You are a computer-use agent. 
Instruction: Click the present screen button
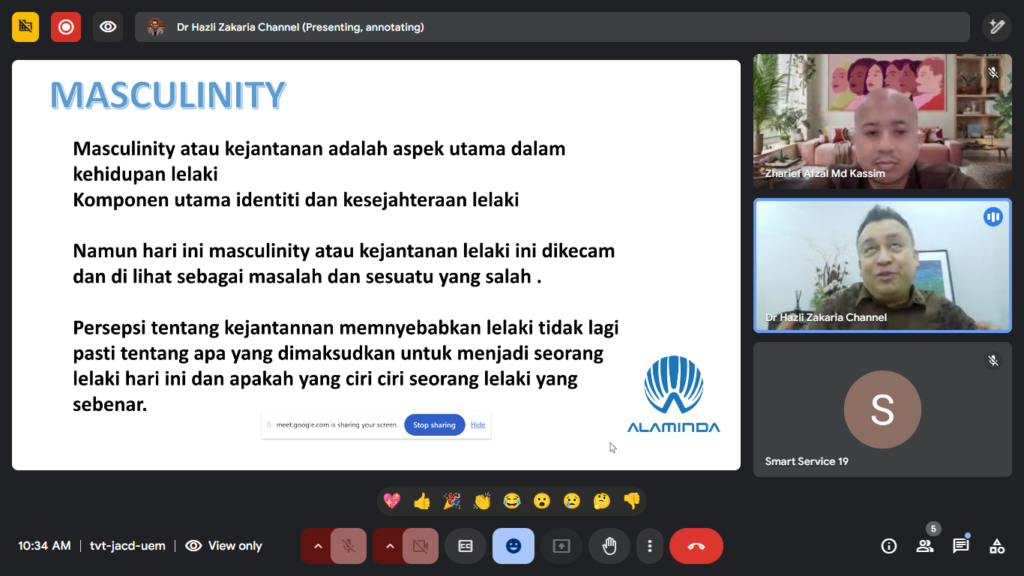pos(561,546)
